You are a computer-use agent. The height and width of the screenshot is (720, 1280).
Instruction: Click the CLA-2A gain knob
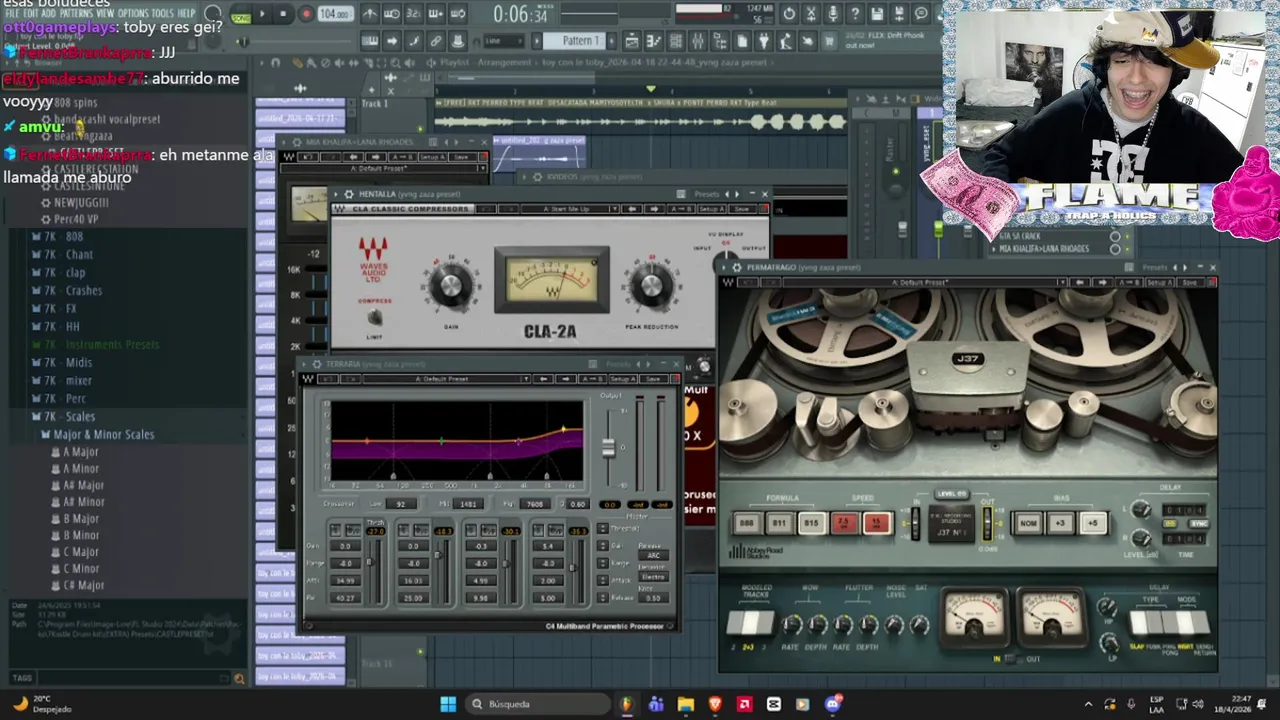click(450, 287)
